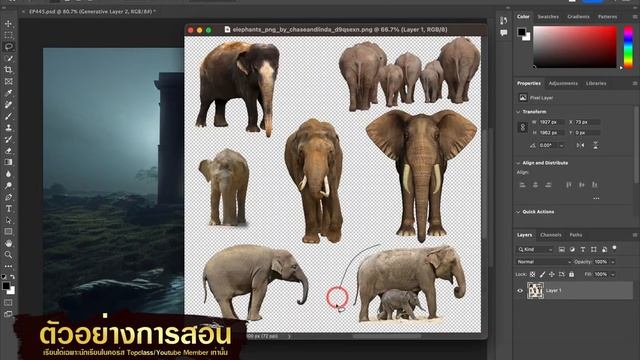The height and width of the screenshot is (360, 640).
Task: Collapse the Quick Actions section
Action: tap(518, 212)
